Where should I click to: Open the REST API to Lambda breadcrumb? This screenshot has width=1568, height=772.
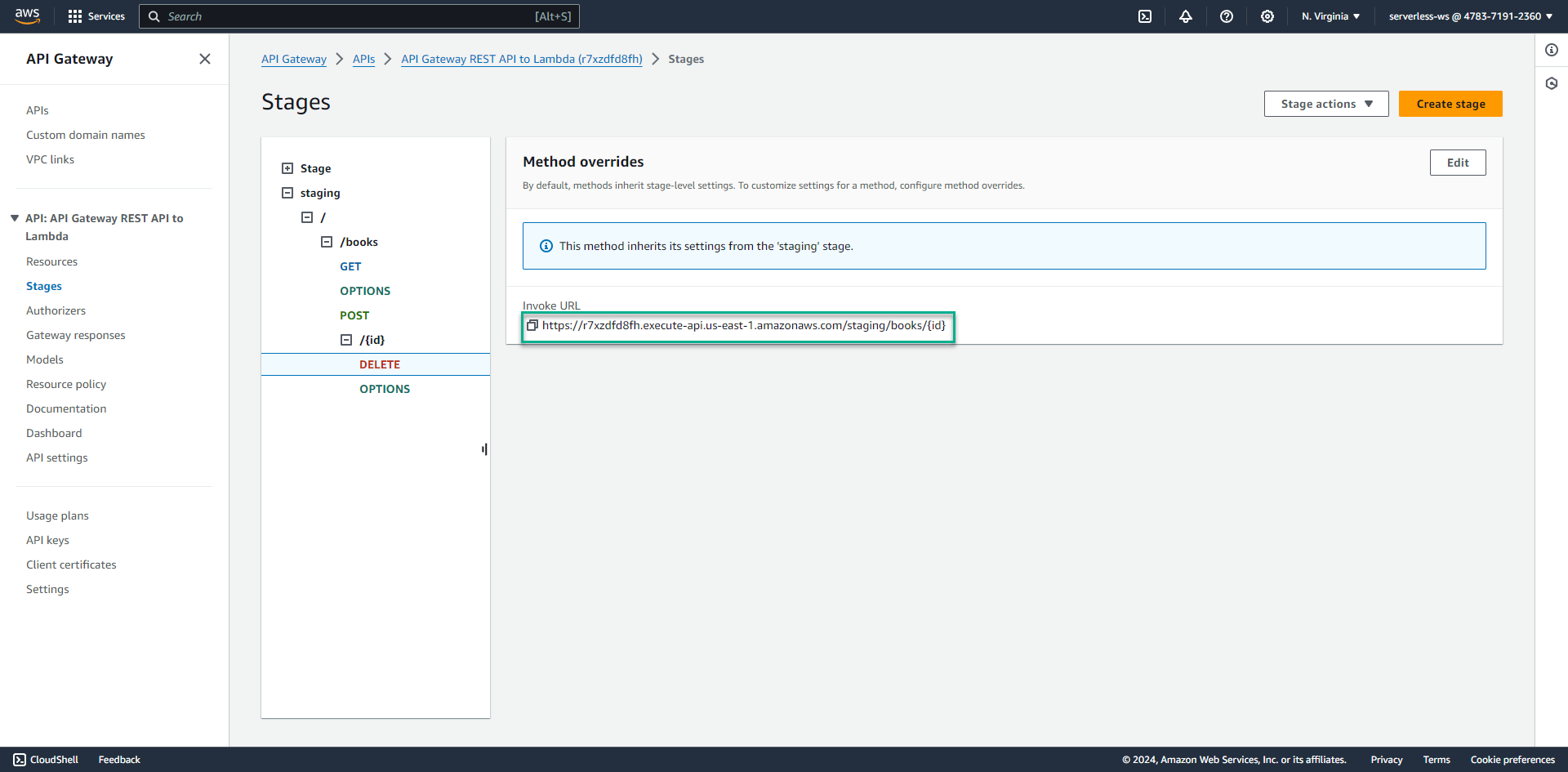[522, 59]
